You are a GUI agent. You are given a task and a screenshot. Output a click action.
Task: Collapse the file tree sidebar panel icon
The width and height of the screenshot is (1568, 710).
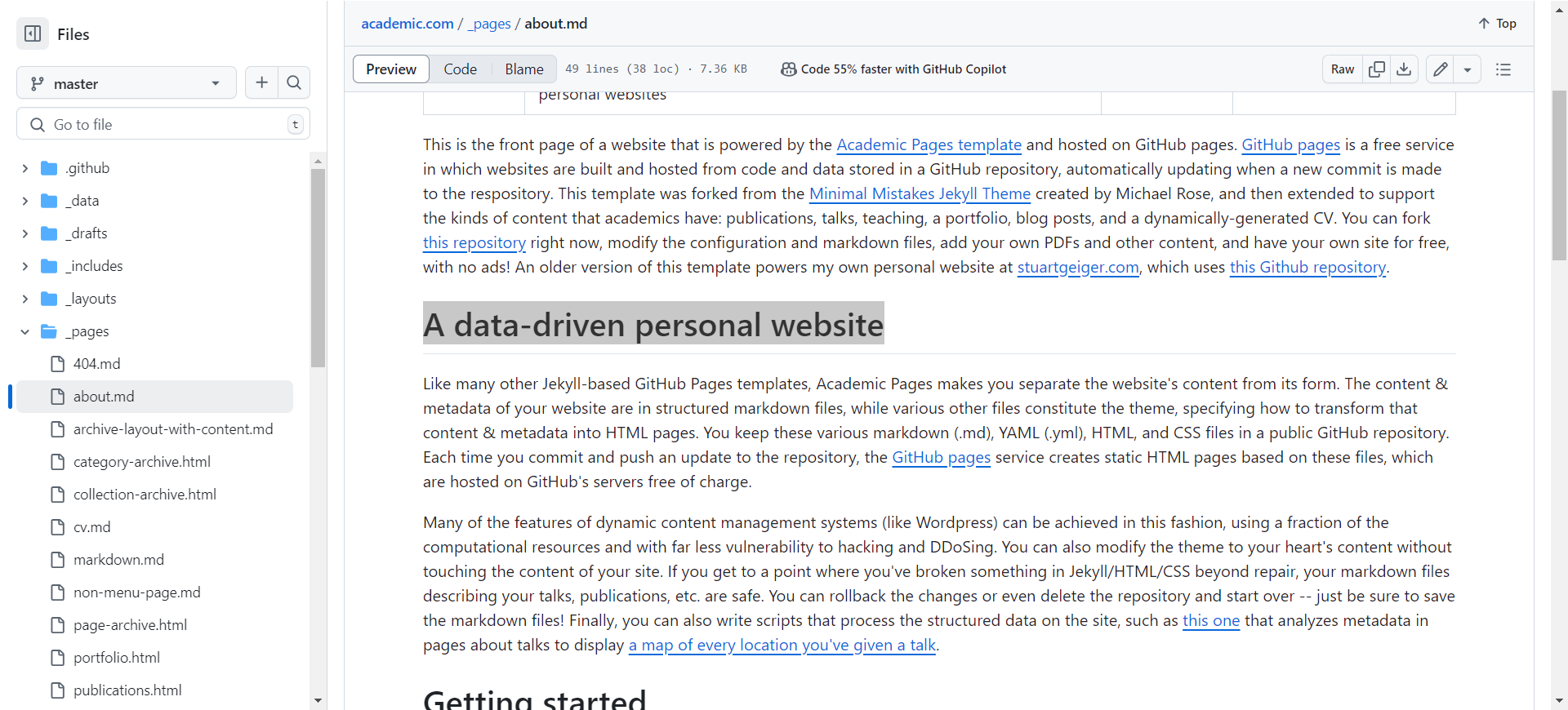point(33,33)
